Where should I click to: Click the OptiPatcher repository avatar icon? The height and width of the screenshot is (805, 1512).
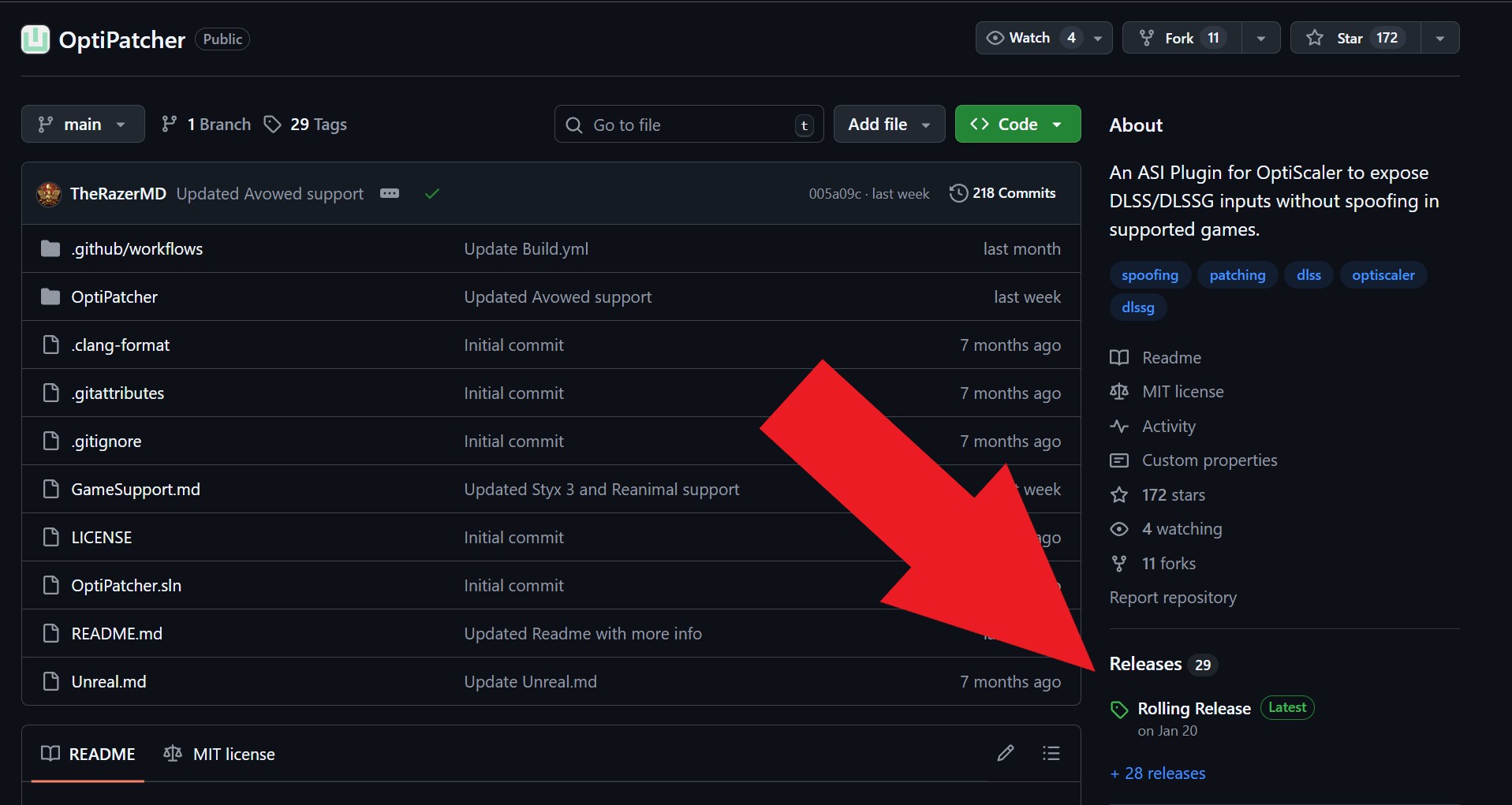(35, 39)
